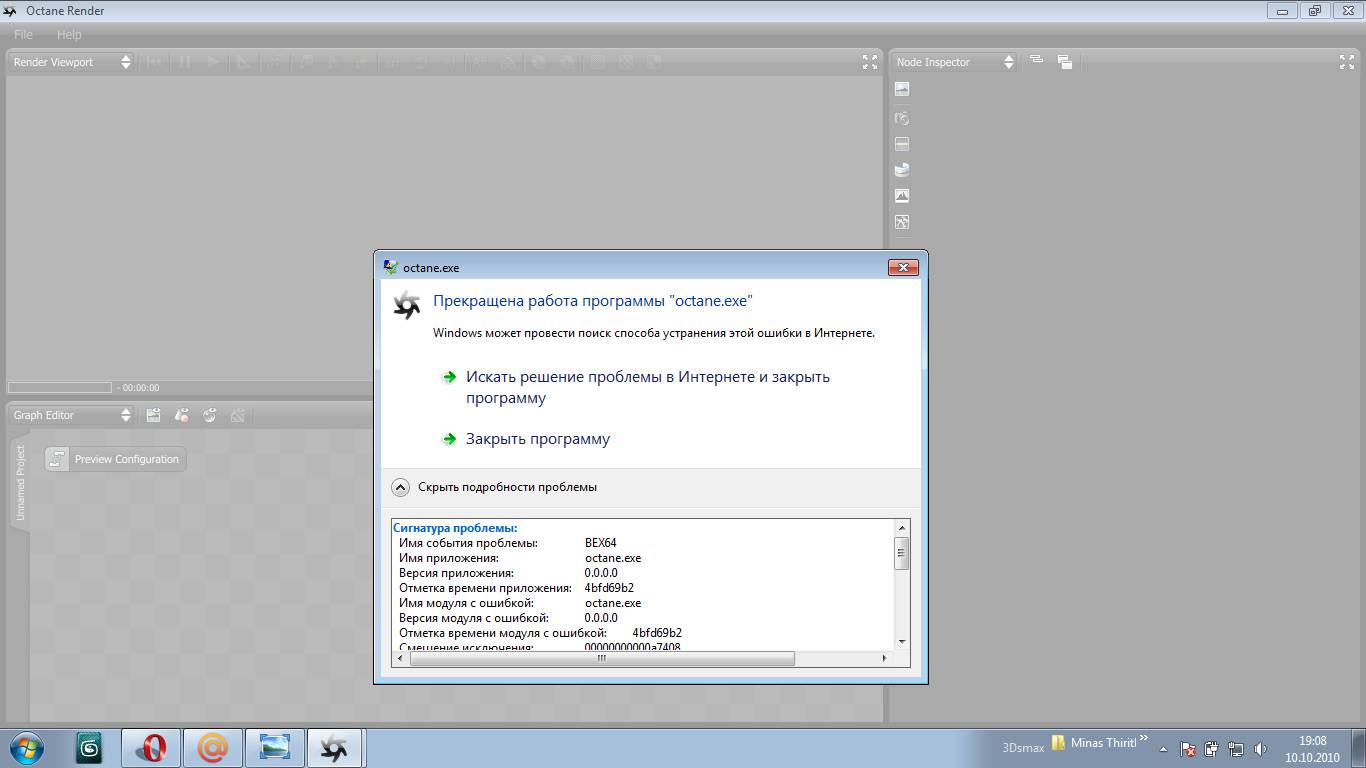Screen dimensions: 1366x768
Task: Open the Minas Tirith folder toolbar on taskbar
Action: click(x=1094, y=743)
